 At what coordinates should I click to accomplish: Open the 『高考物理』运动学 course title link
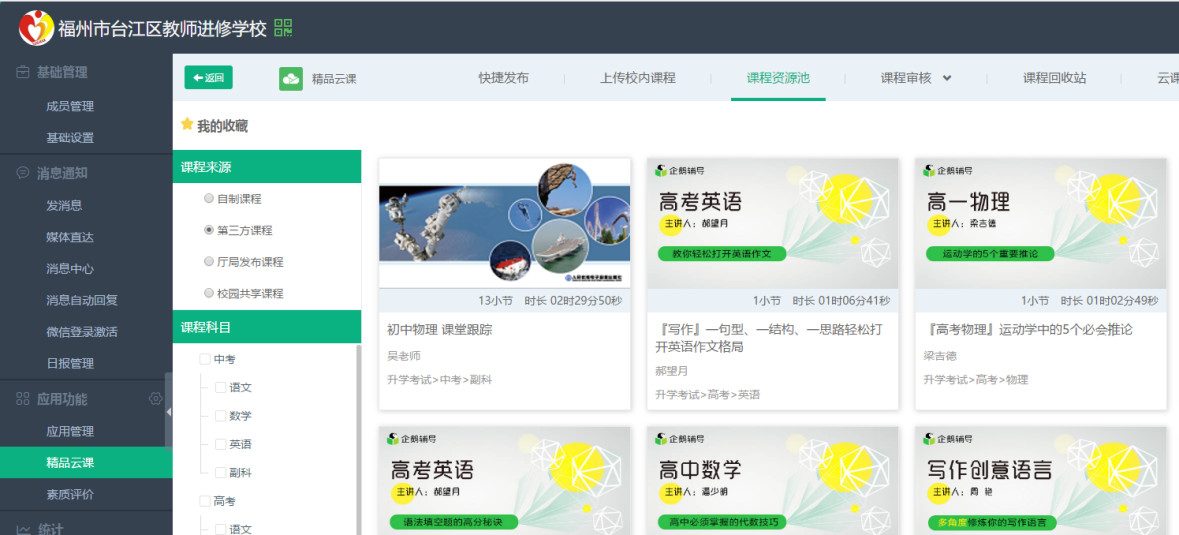(x=1028, y=330)
